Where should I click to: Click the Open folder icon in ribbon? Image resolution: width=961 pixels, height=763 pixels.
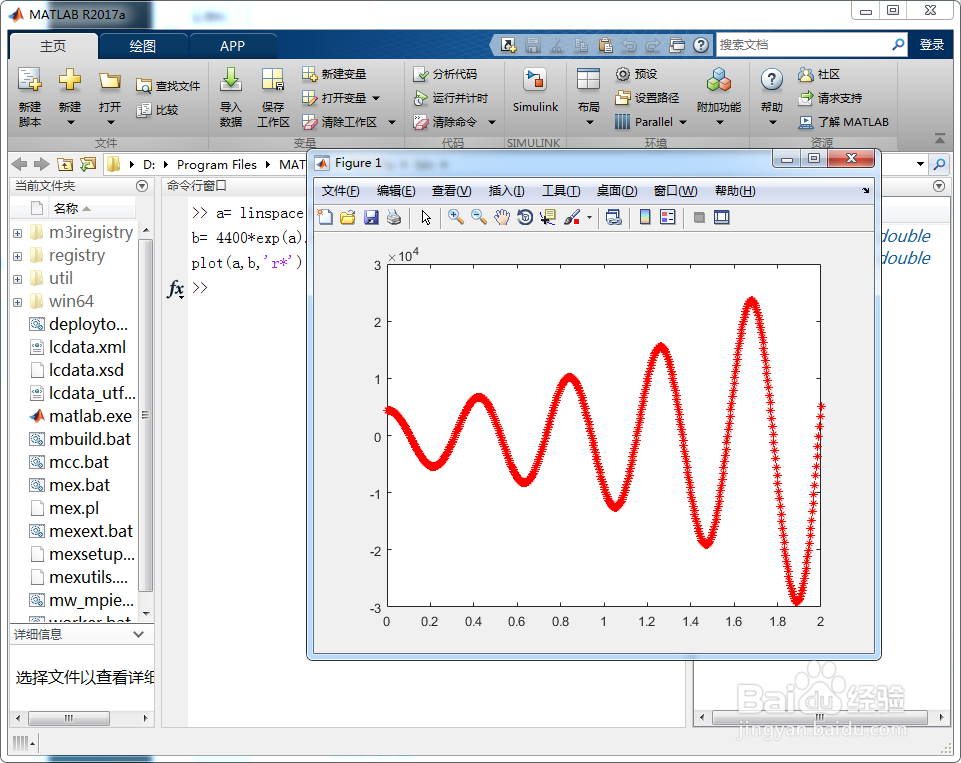(110, 81)
